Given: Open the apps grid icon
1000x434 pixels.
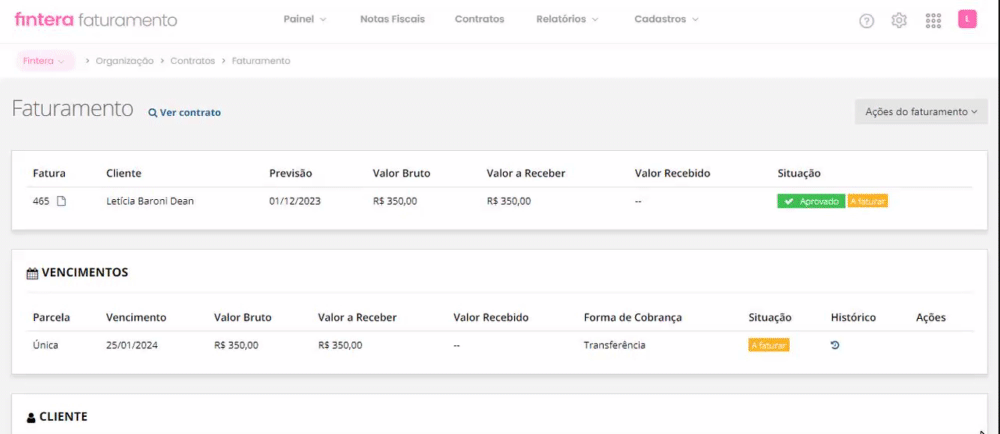Looking at the screenshot, I should point(933,20).
